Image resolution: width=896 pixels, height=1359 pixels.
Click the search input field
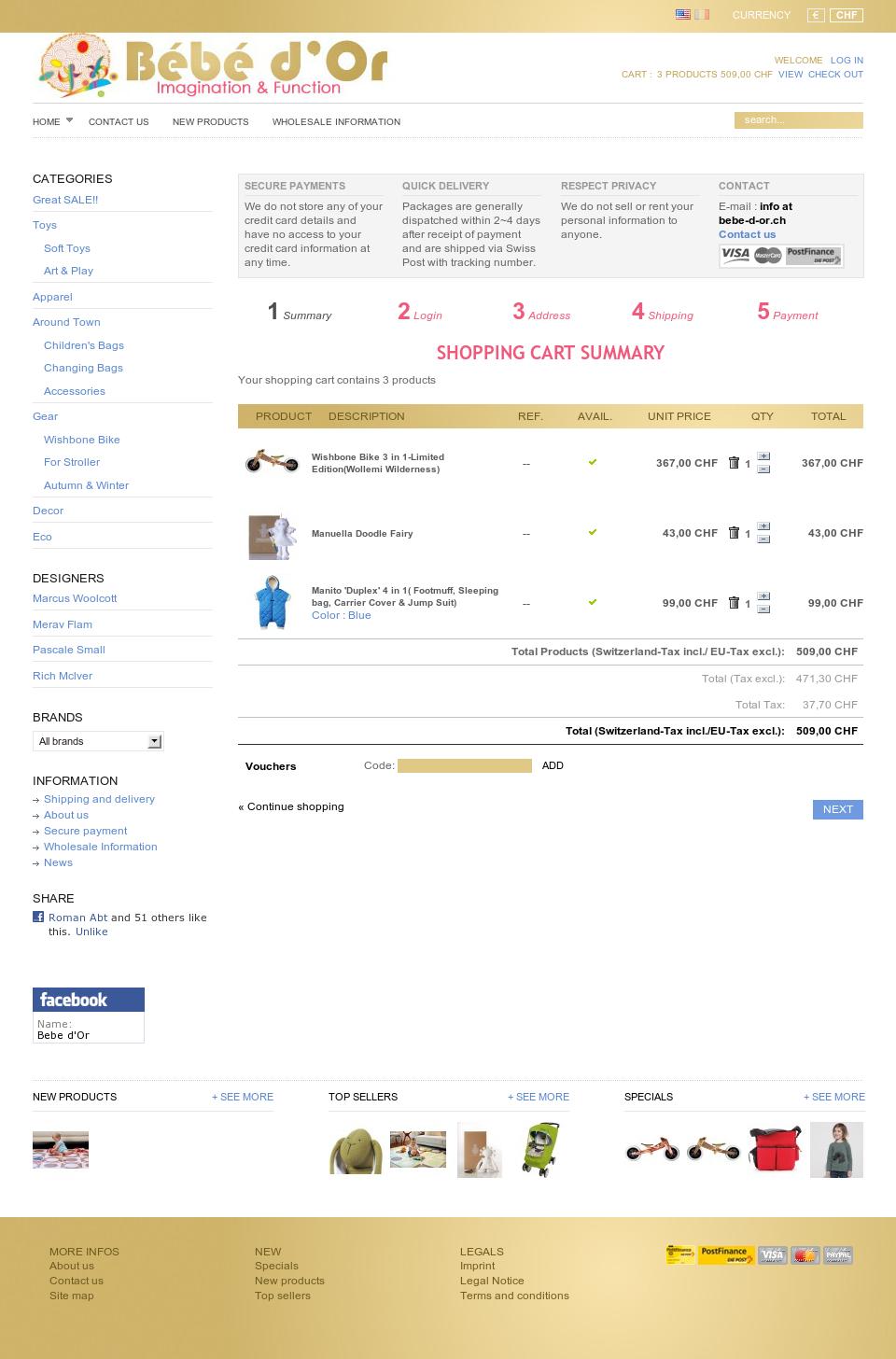798,119
